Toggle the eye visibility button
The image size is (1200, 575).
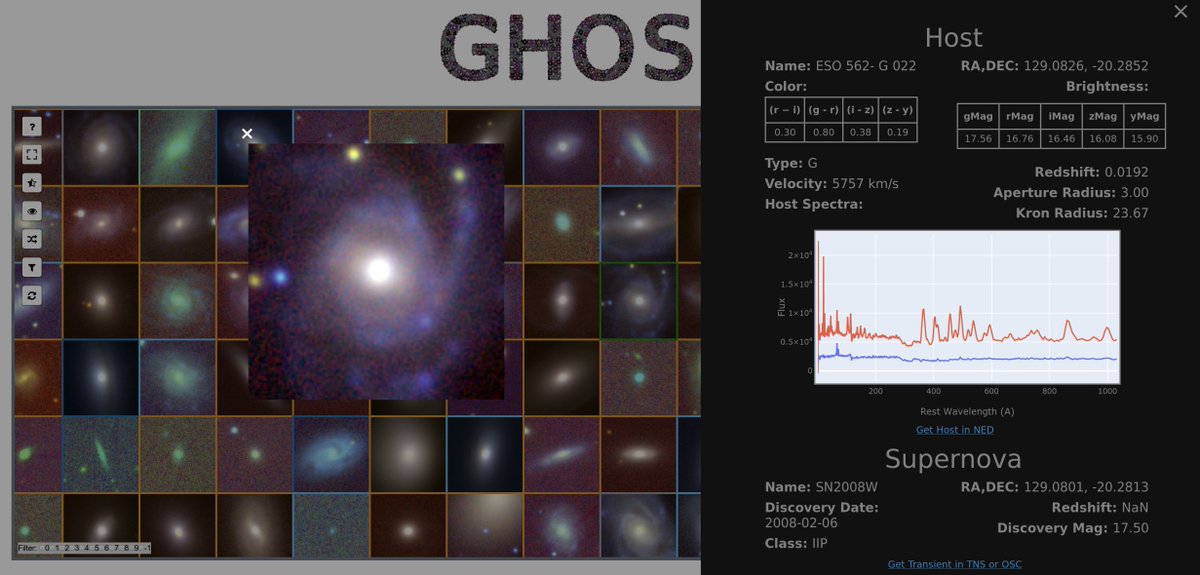[x=32, y=211]
